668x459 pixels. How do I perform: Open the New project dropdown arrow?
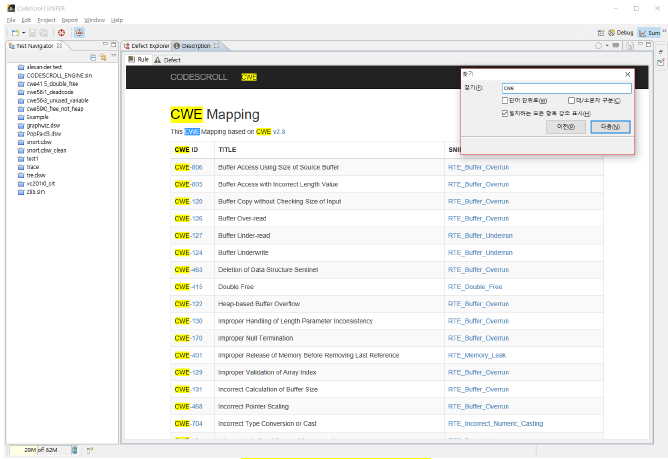tap(24, 33)
